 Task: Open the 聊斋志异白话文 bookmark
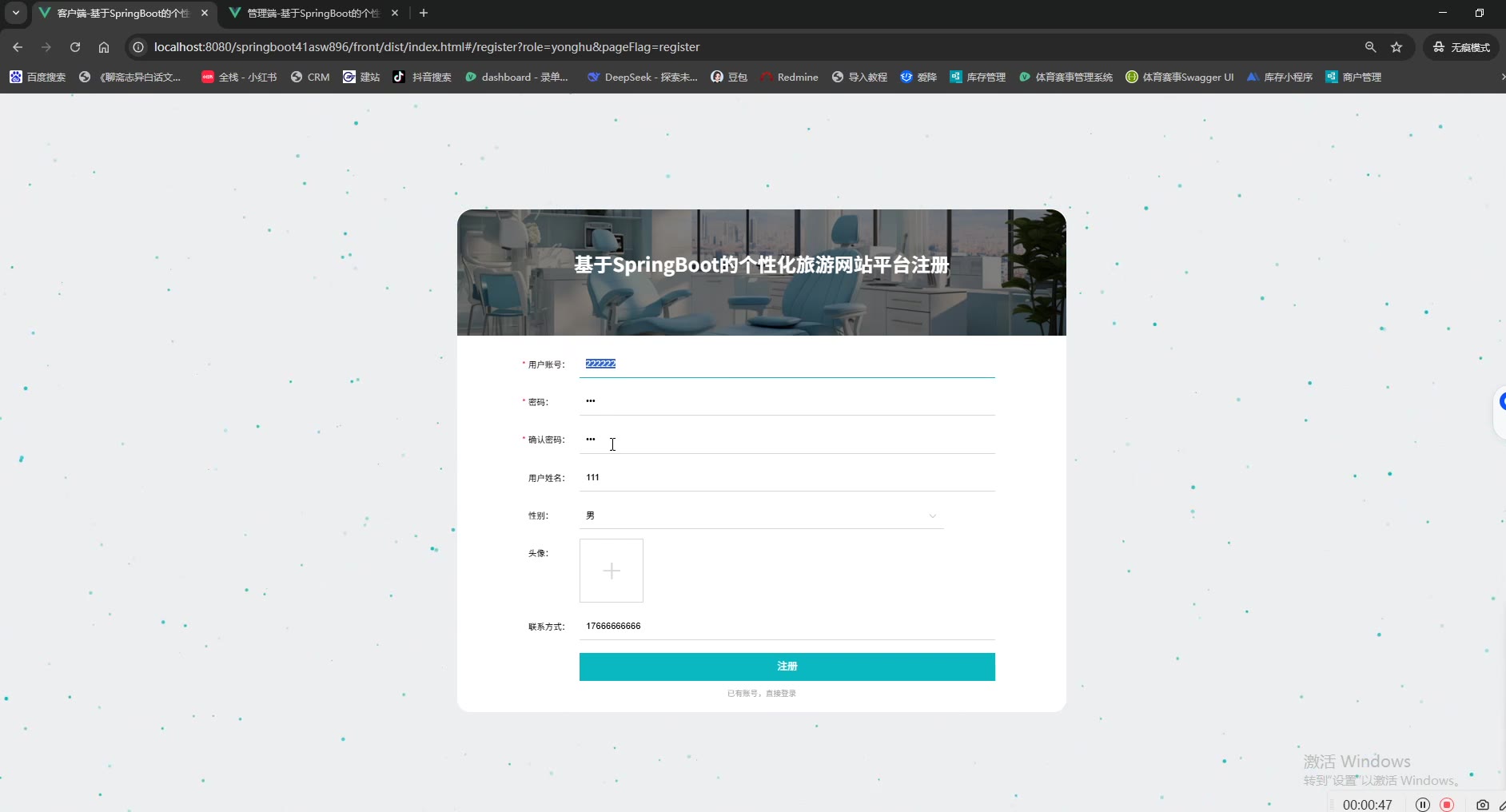pos(130,77)
